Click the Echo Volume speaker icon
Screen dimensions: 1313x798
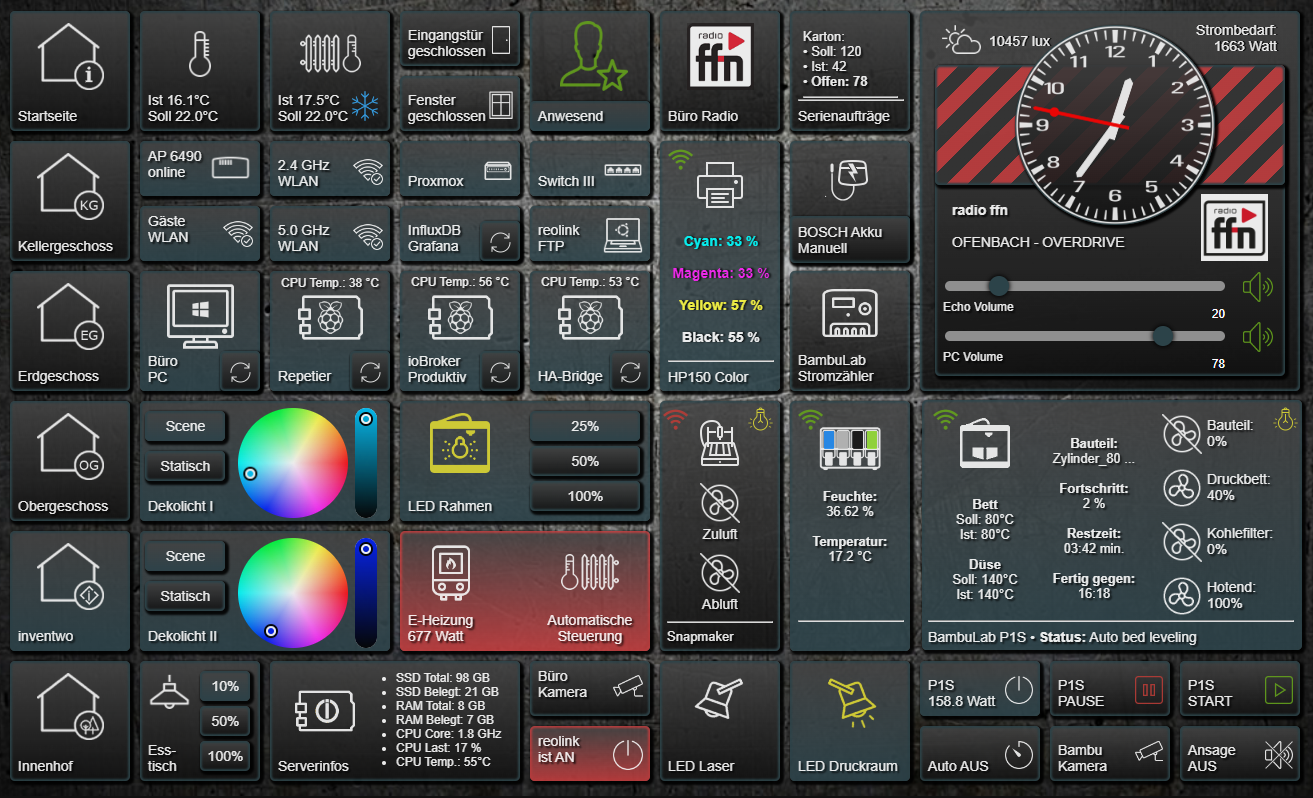click(x=1257, y=289)
